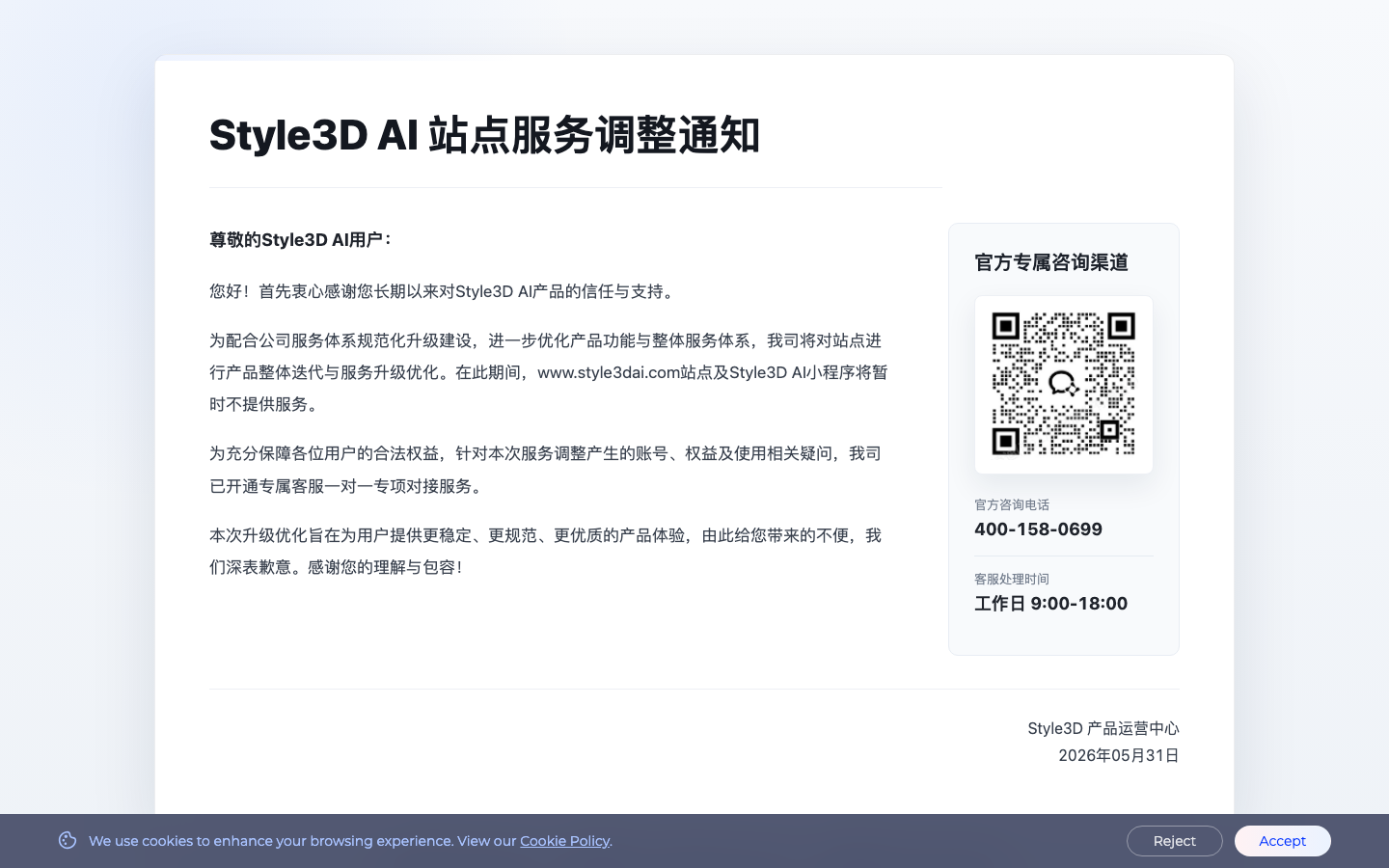The image size is (1389, 868).
Task: Click the signature 'Style3D 产品运营中心'
Action: [x=1103, y=728]
